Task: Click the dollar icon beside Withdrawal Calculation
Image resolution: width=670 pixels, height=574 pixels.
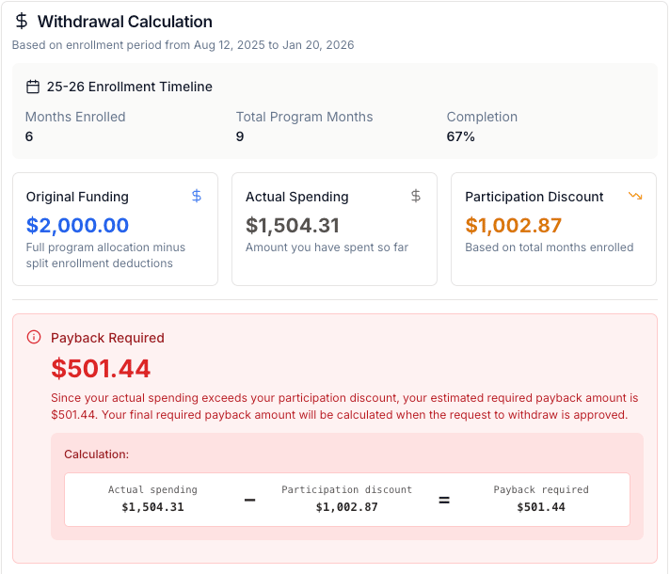Action: tap(21, 21)
